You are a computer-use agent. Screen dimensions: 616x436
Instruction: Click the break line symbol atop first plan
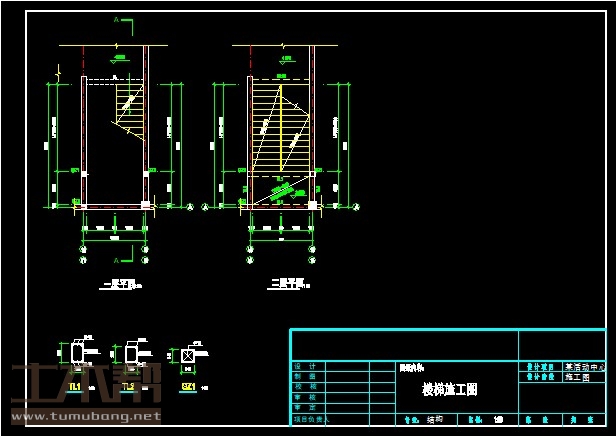click(x=116, y=46)
